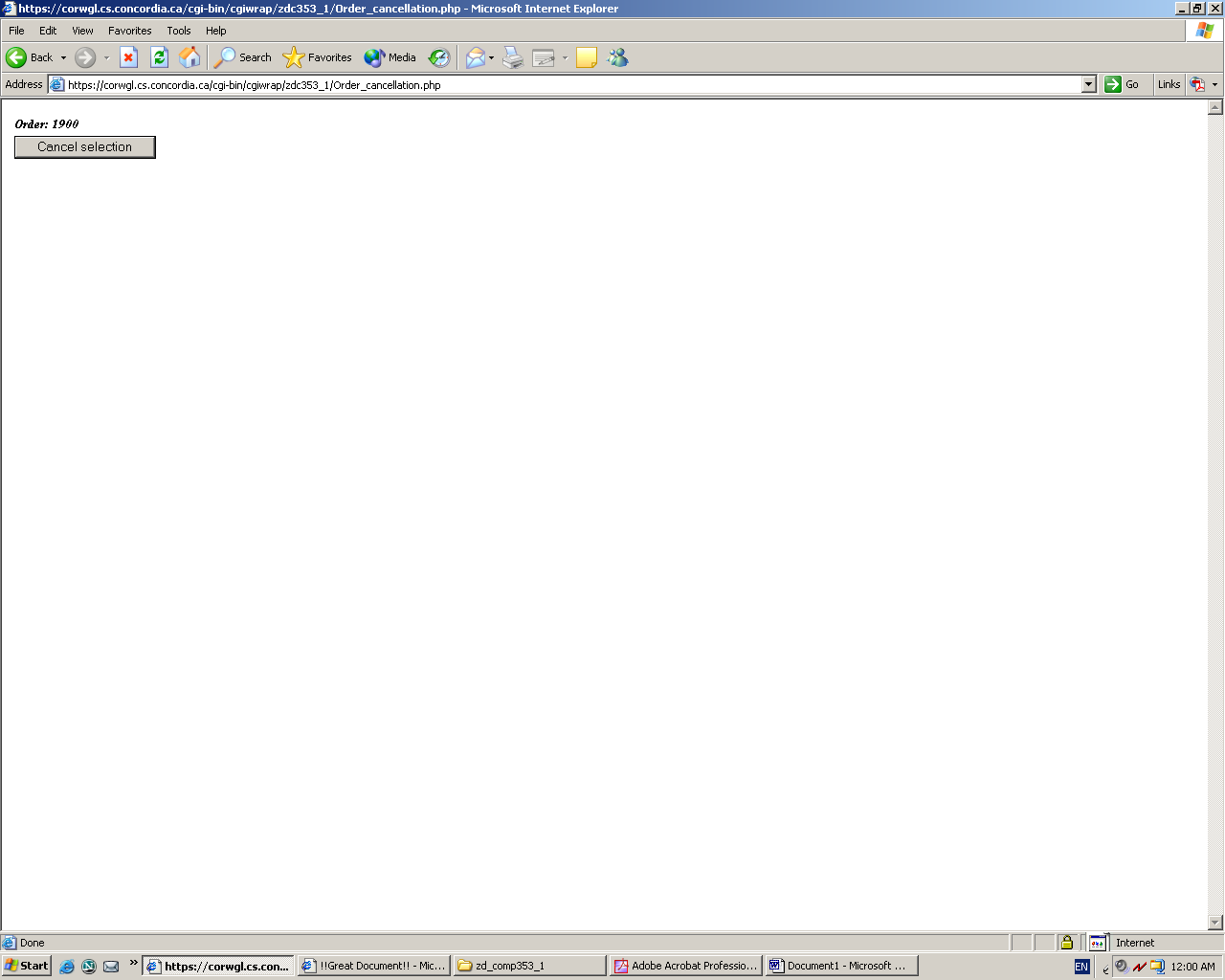This screenshot has width=1225, height=980.
Task: Minimize the Internet Explorer window
Action: [x=1183, y=9]
